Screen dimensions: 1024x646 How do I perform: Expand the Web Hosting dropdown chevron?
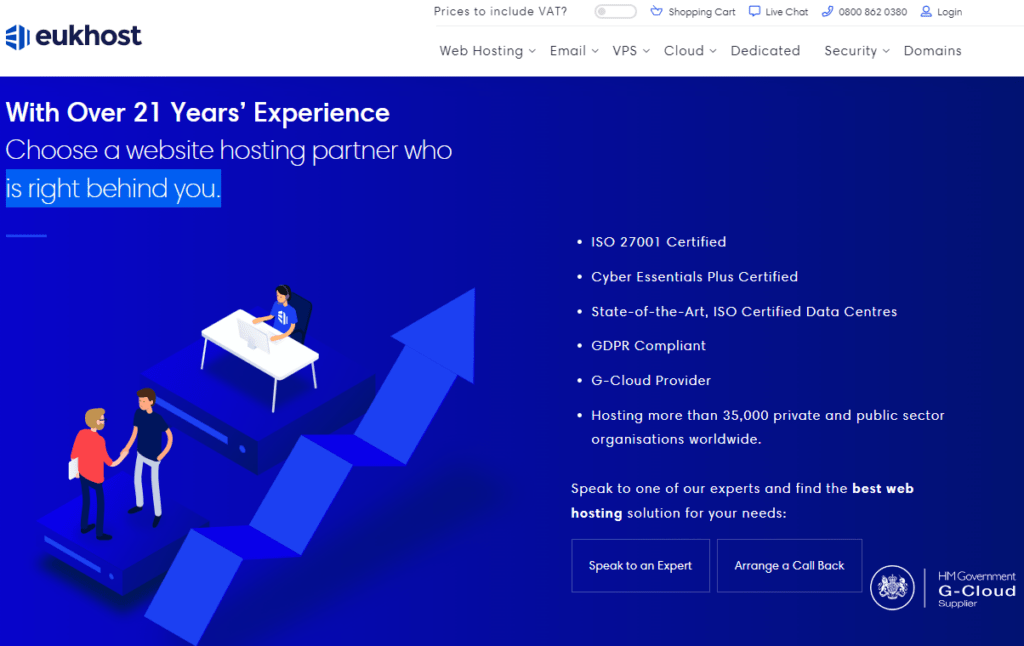[x=532, y=51]
